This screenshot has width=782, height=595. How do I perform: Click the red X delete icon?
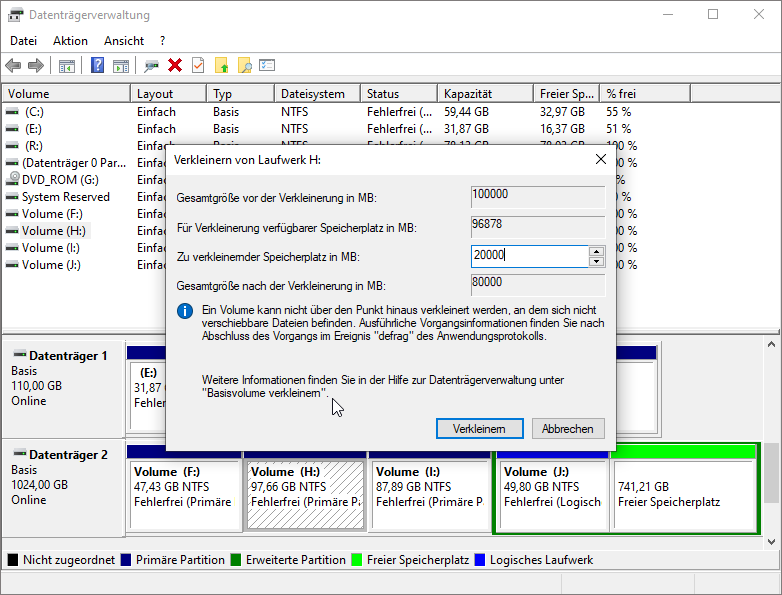pos(175,66)
